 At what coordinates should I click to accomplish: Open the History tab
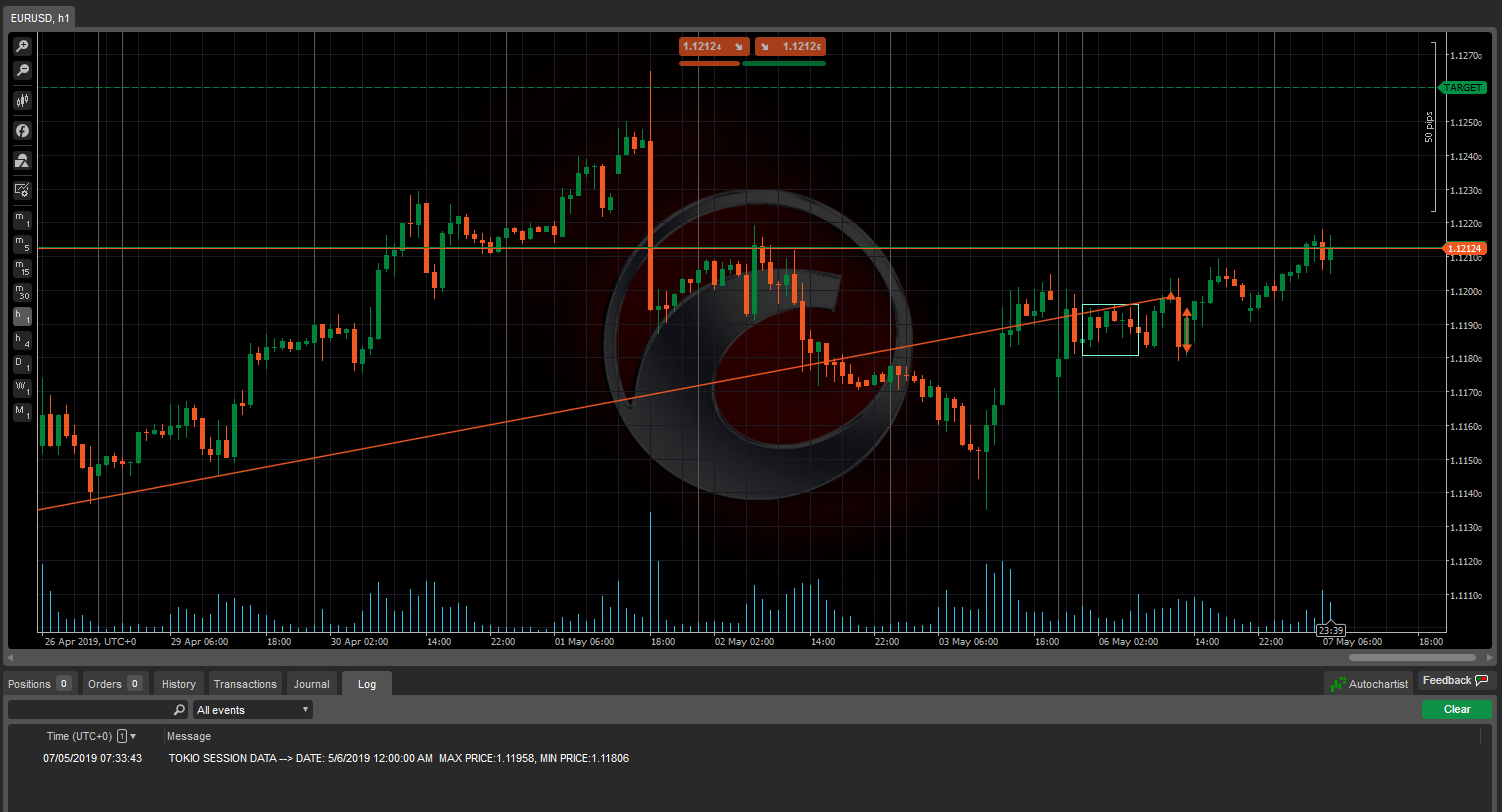pyautogui.click(x=178, y=684)
